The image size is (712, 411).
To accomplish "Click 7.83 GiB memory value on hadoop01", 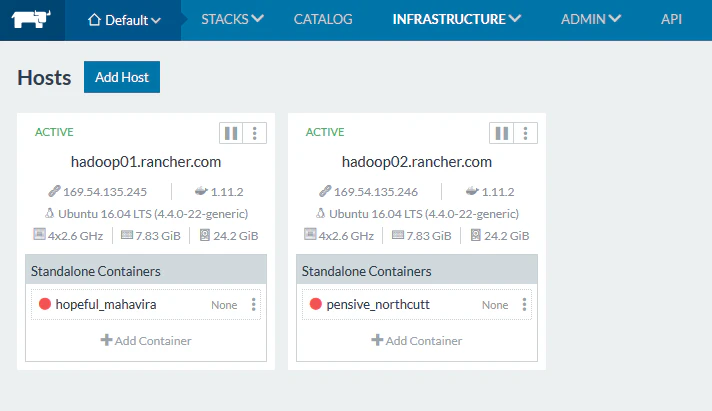I will point(158,236).
